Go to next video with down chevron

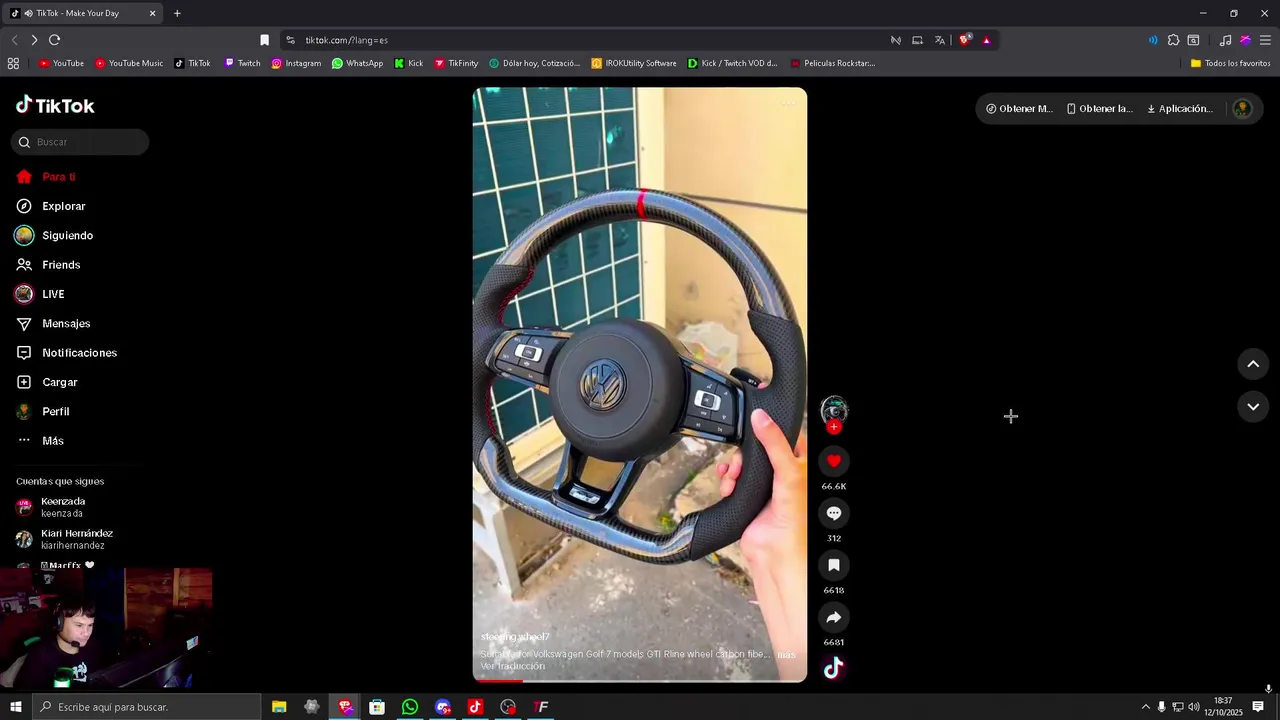(1253, 406)
